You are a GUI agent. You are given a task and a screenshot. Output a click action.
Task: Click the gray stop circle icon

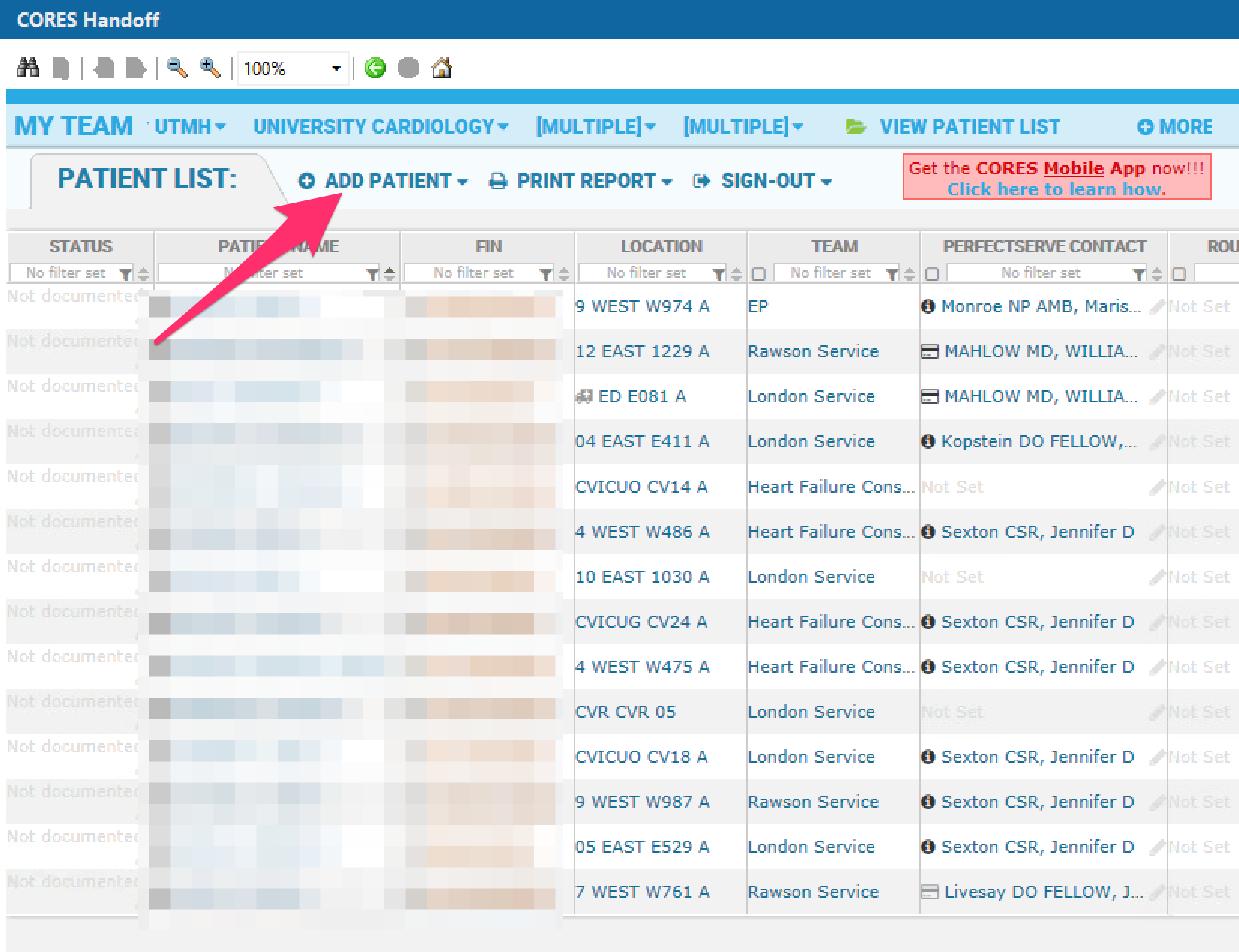click(408, 68)
